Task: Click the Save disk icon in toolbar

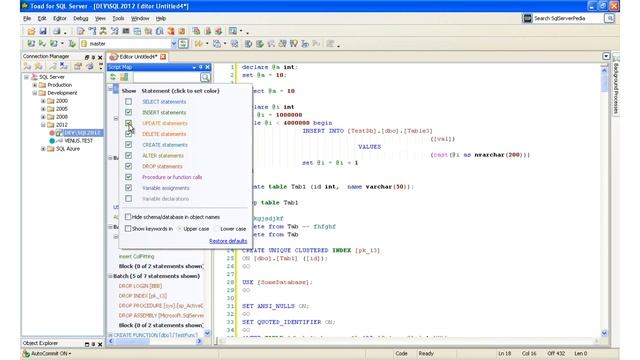Action: pos(43,31)
